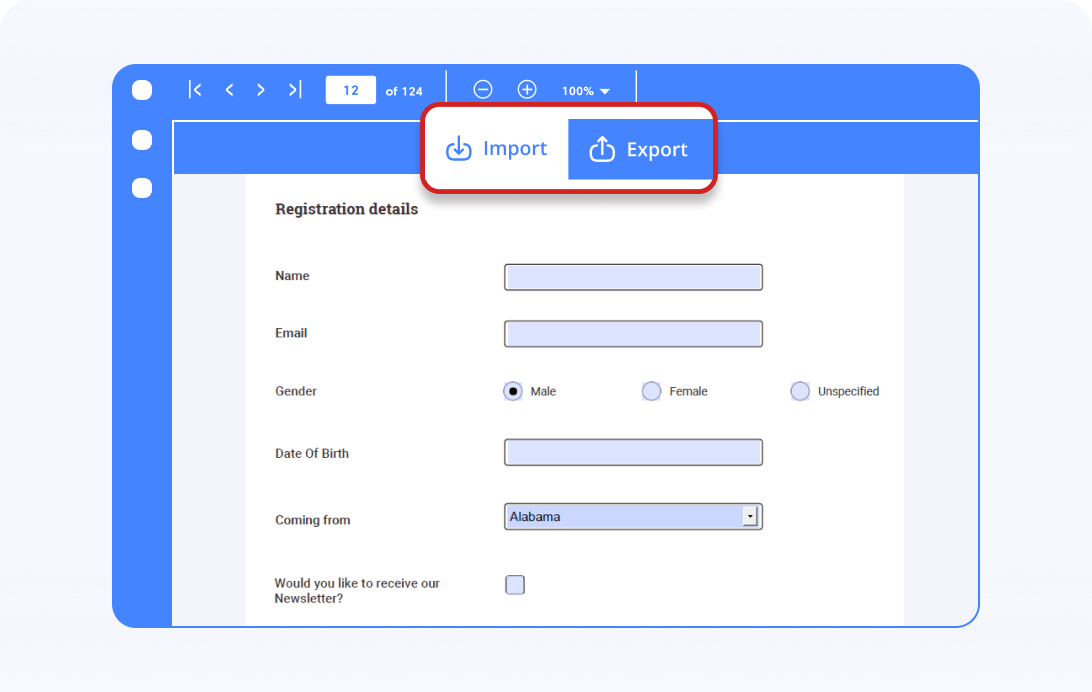The height and width of the screenshot is (692, 1092).
Task: Check the newsletter subscription checkbox
Action: (x=514, y=584)
